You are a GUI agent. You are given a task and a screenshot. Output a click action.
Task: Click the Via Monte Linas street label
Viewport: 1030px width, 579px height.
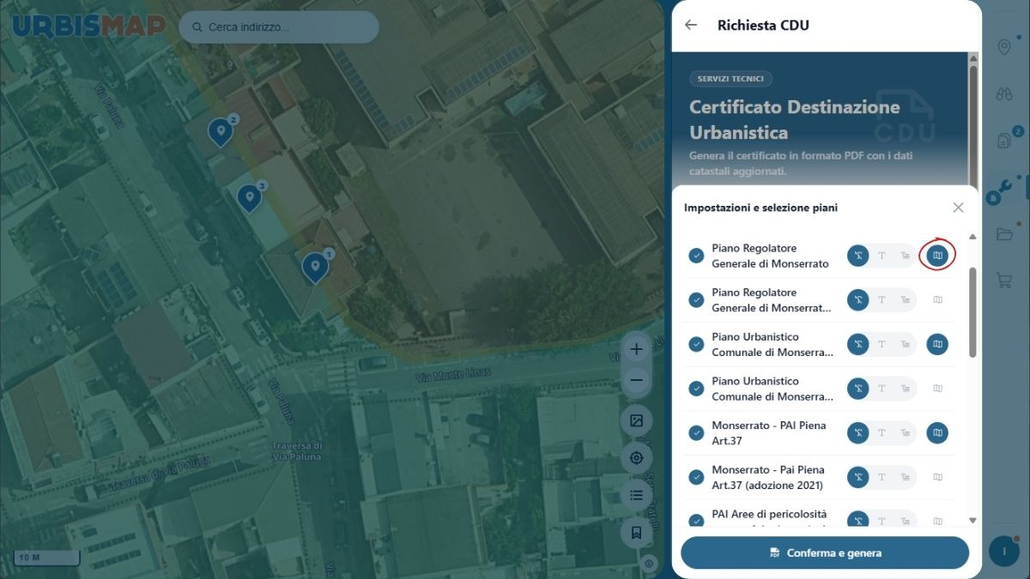point(453,375)
